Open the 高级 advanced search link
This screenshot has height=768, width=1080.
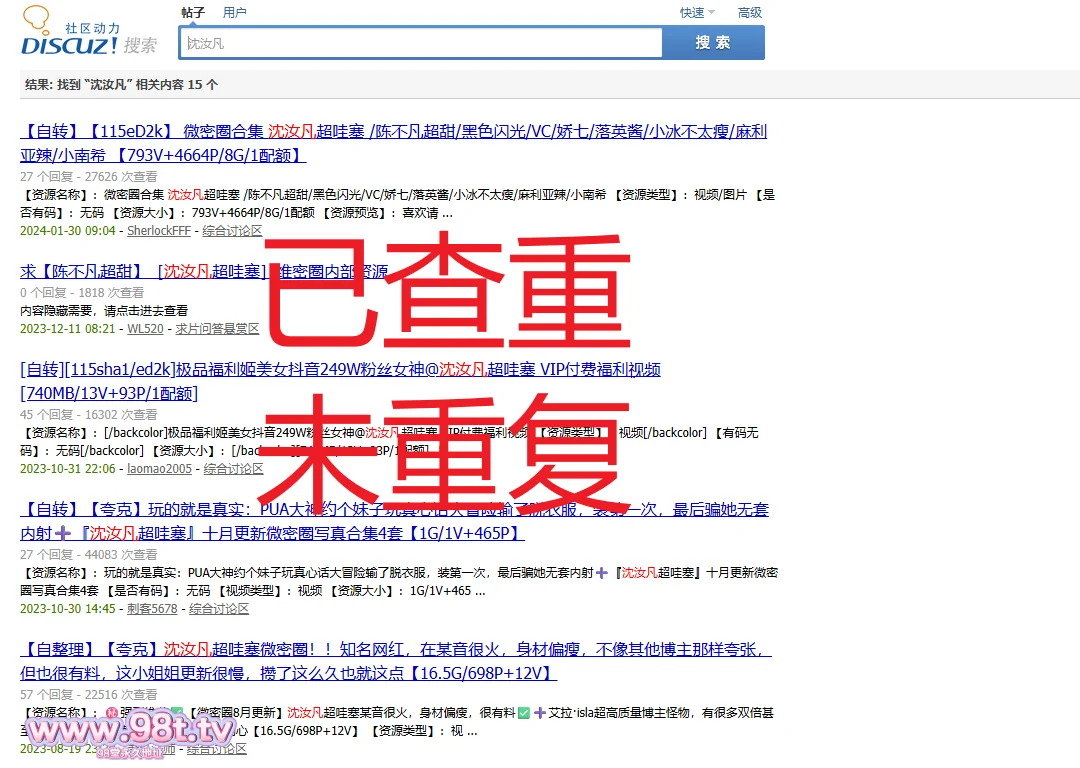tap(750, 13)
